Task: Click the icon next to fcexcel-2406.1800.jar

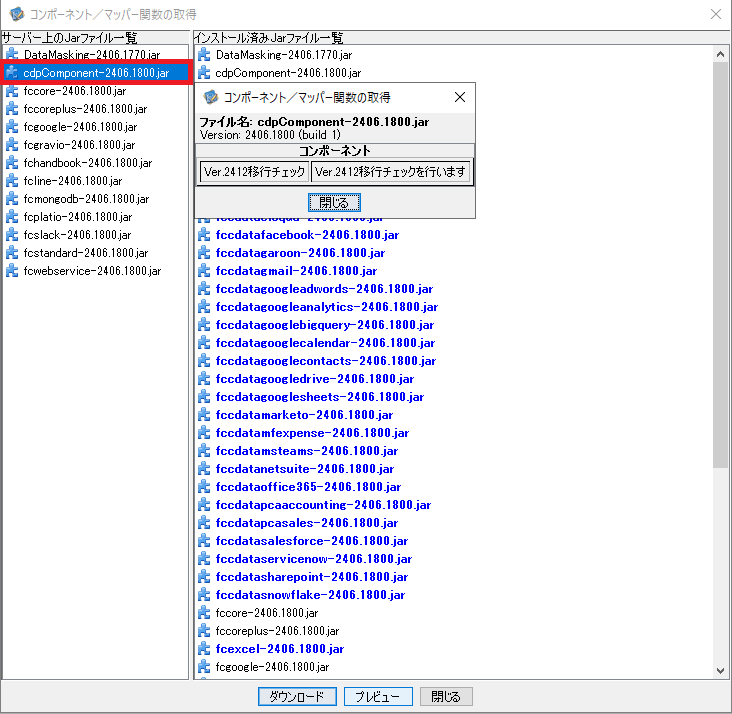Action: (204, 649)
